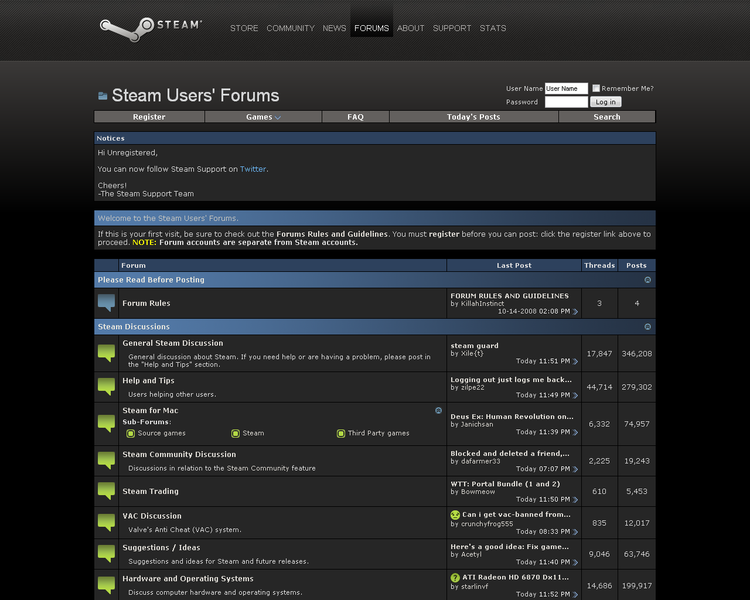
Task: Click the Password input field
Action: (566, 102)
